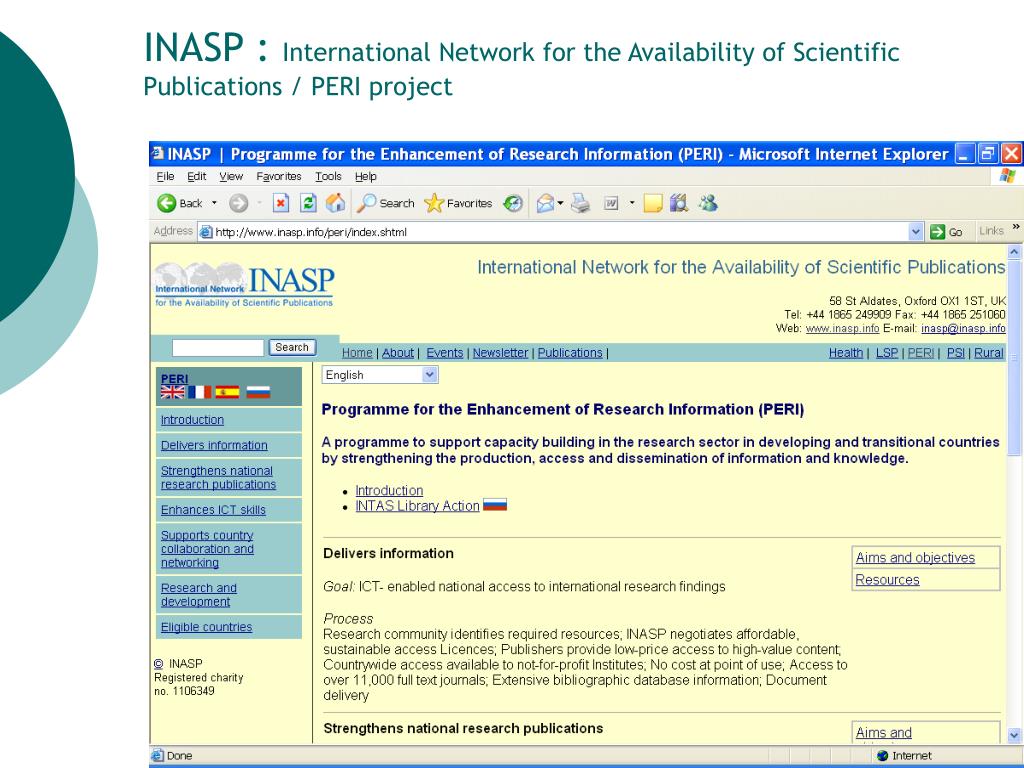
Task: Open Favorites star in toolbar
Action: (x=434, y=204)
